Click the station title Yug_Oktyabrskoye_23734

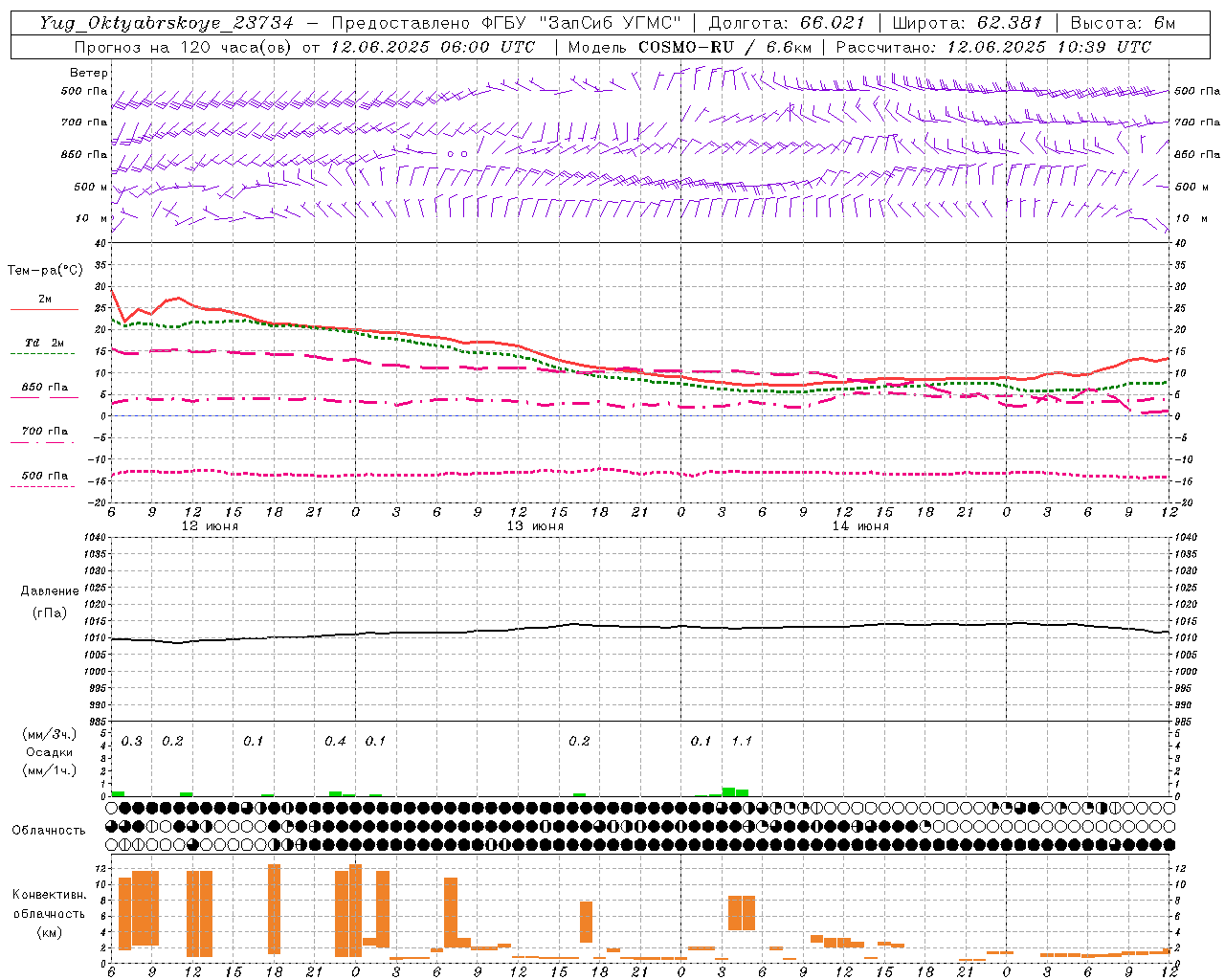[x=167, y=23]
